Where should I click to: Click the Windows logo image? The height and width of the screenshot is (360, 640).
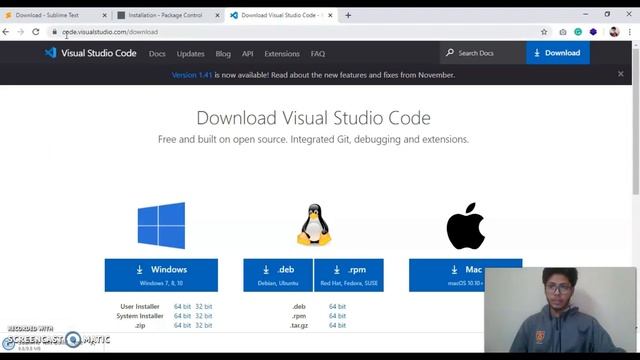click(x=161, y=225)
